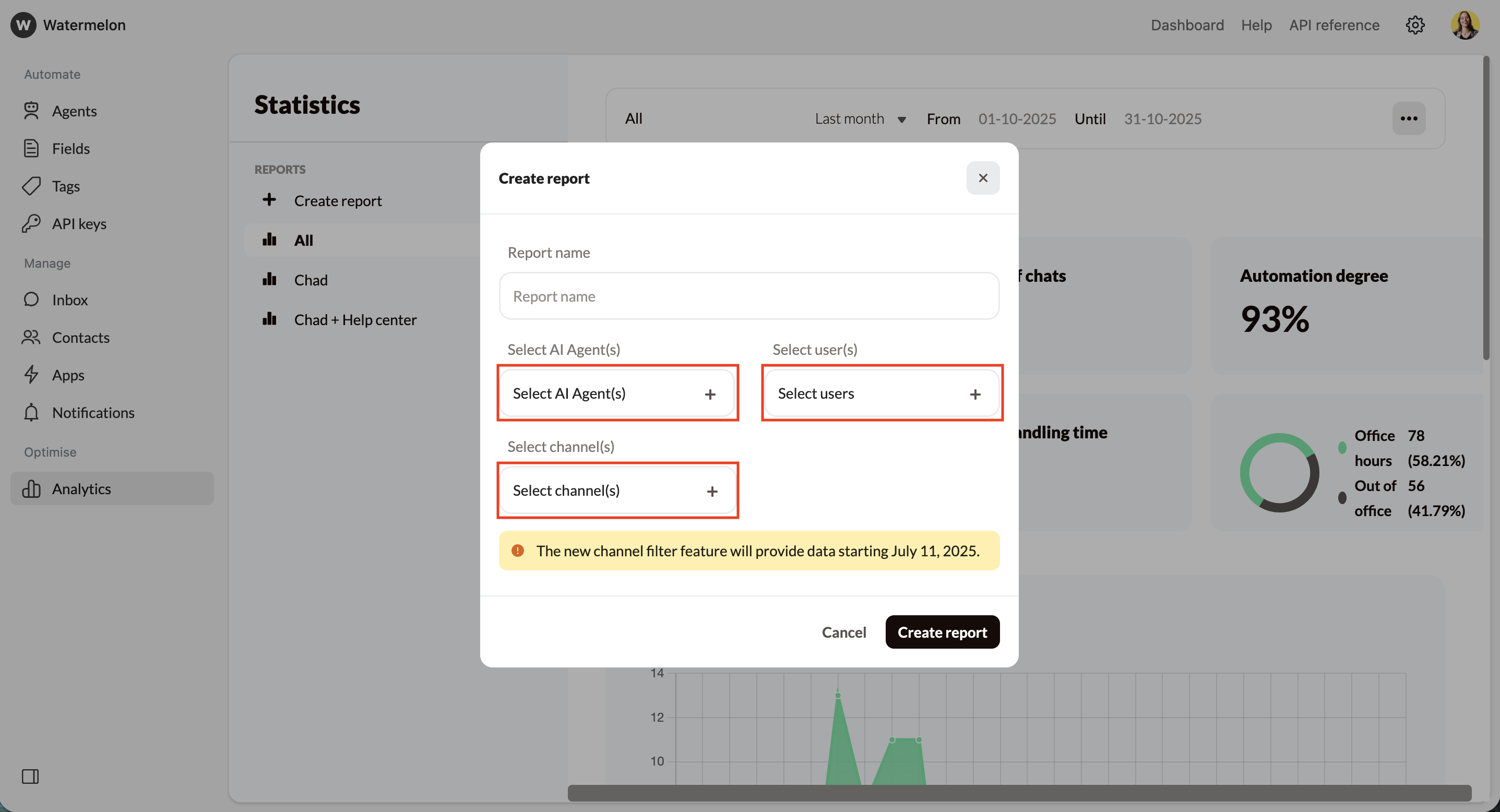This screenshot has width=1500, height=812.
Task: Go to the Dashboard
Action: (x=1187, y=25)
